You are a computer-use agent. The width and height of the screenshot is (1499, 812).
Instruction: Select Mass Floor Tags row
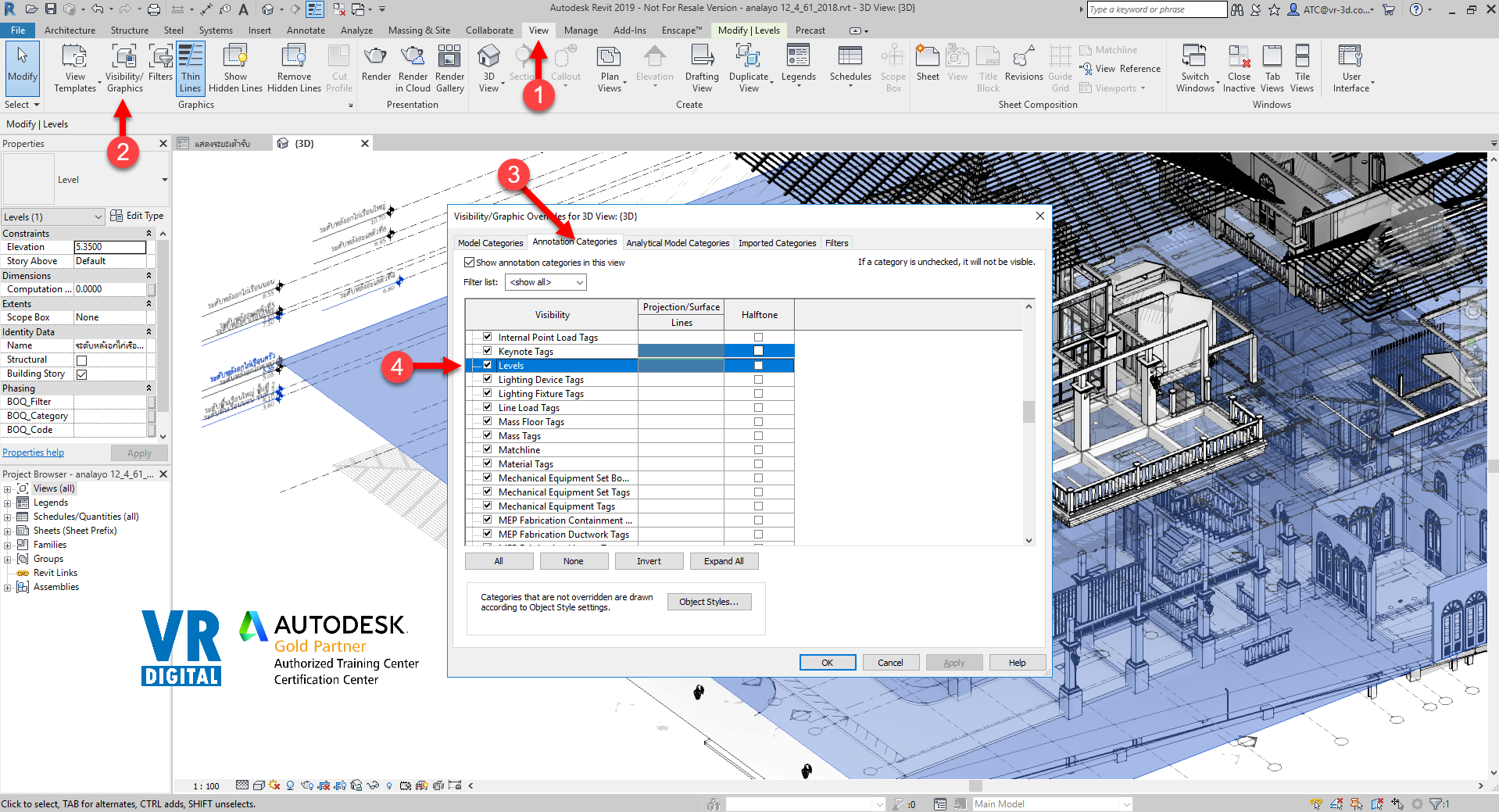pos(630,422)
